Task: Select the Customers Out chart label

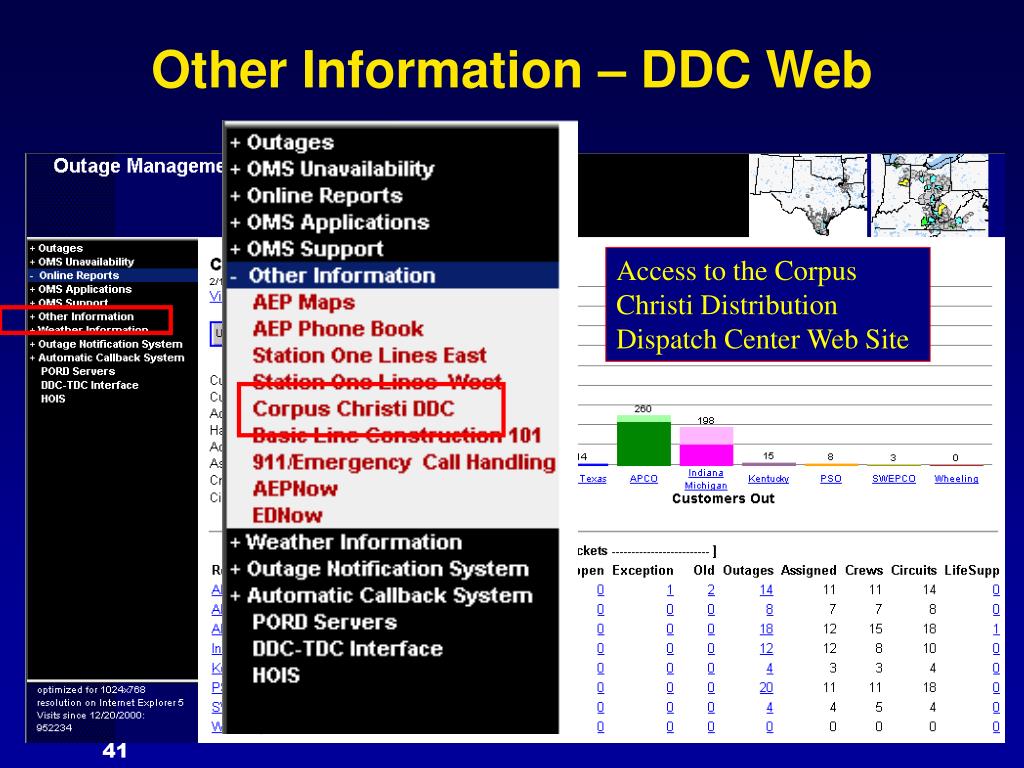Action: point(723,499)
